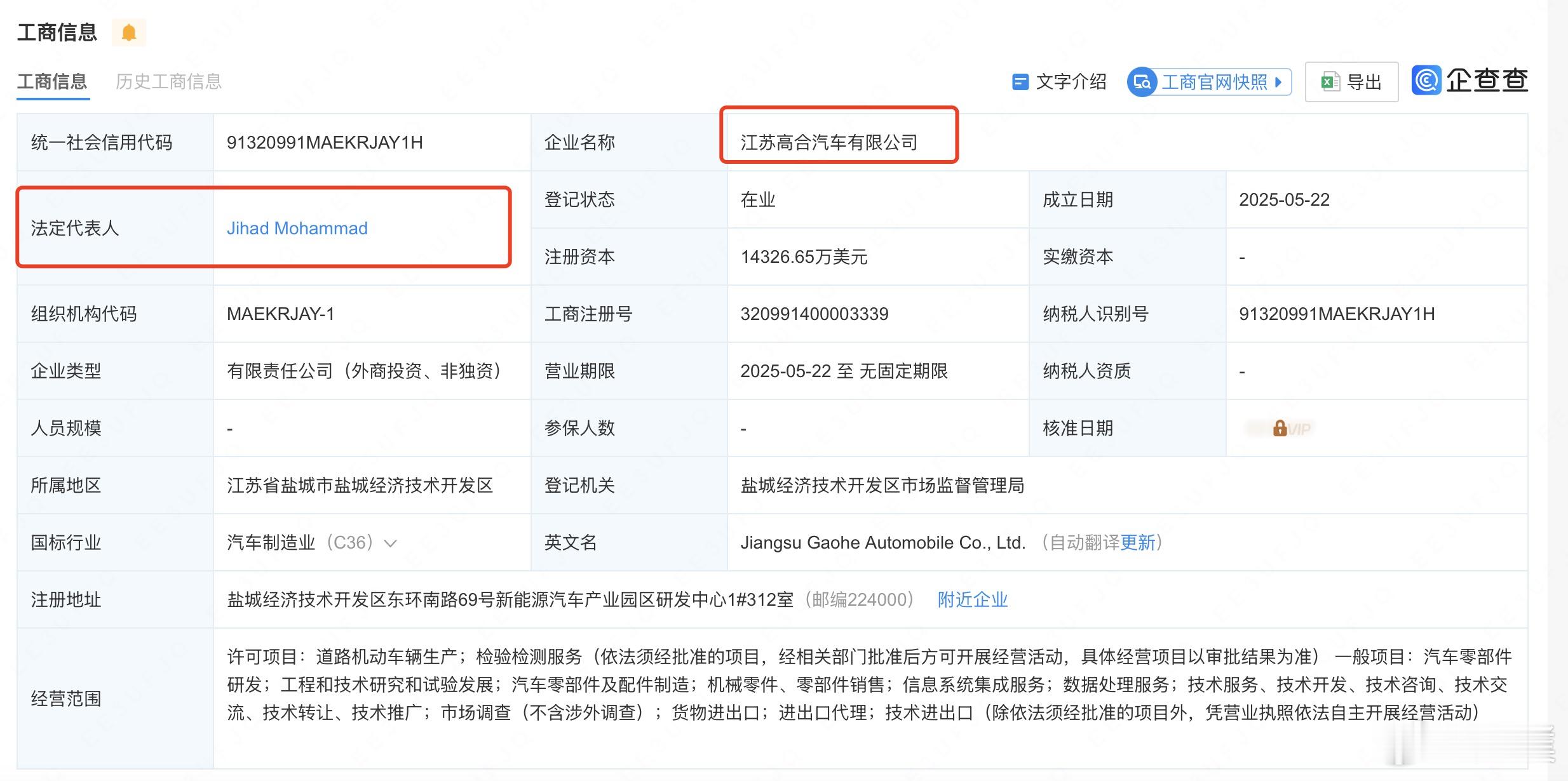
Task: Click the 文字介绍 document icon
Action: point(1020,82)
